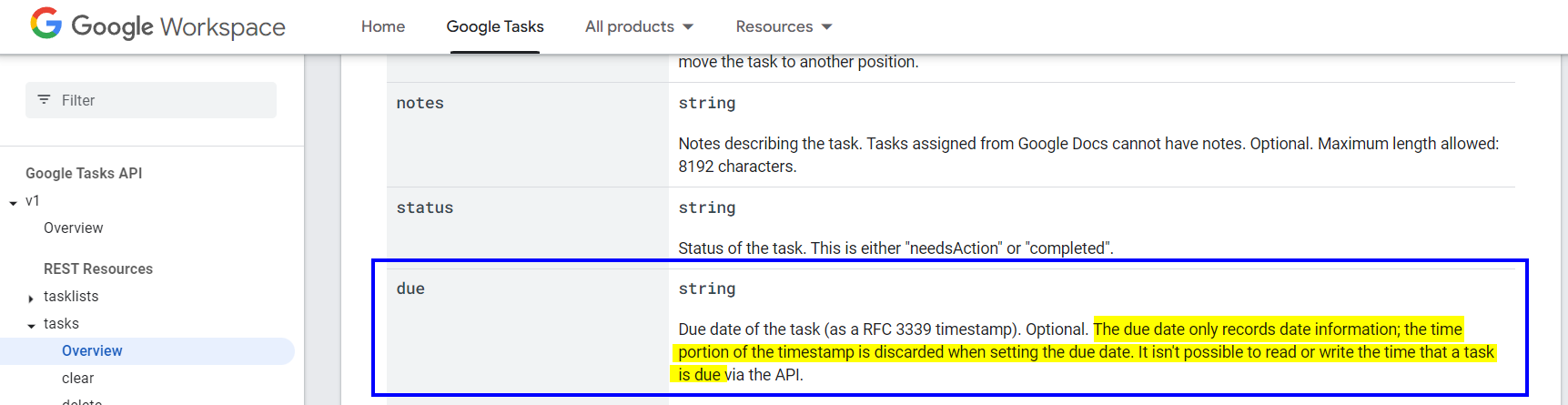Open the Resources dropdown menu
The width and height of the screenshot is (1568, 405).
click(784, 26)
